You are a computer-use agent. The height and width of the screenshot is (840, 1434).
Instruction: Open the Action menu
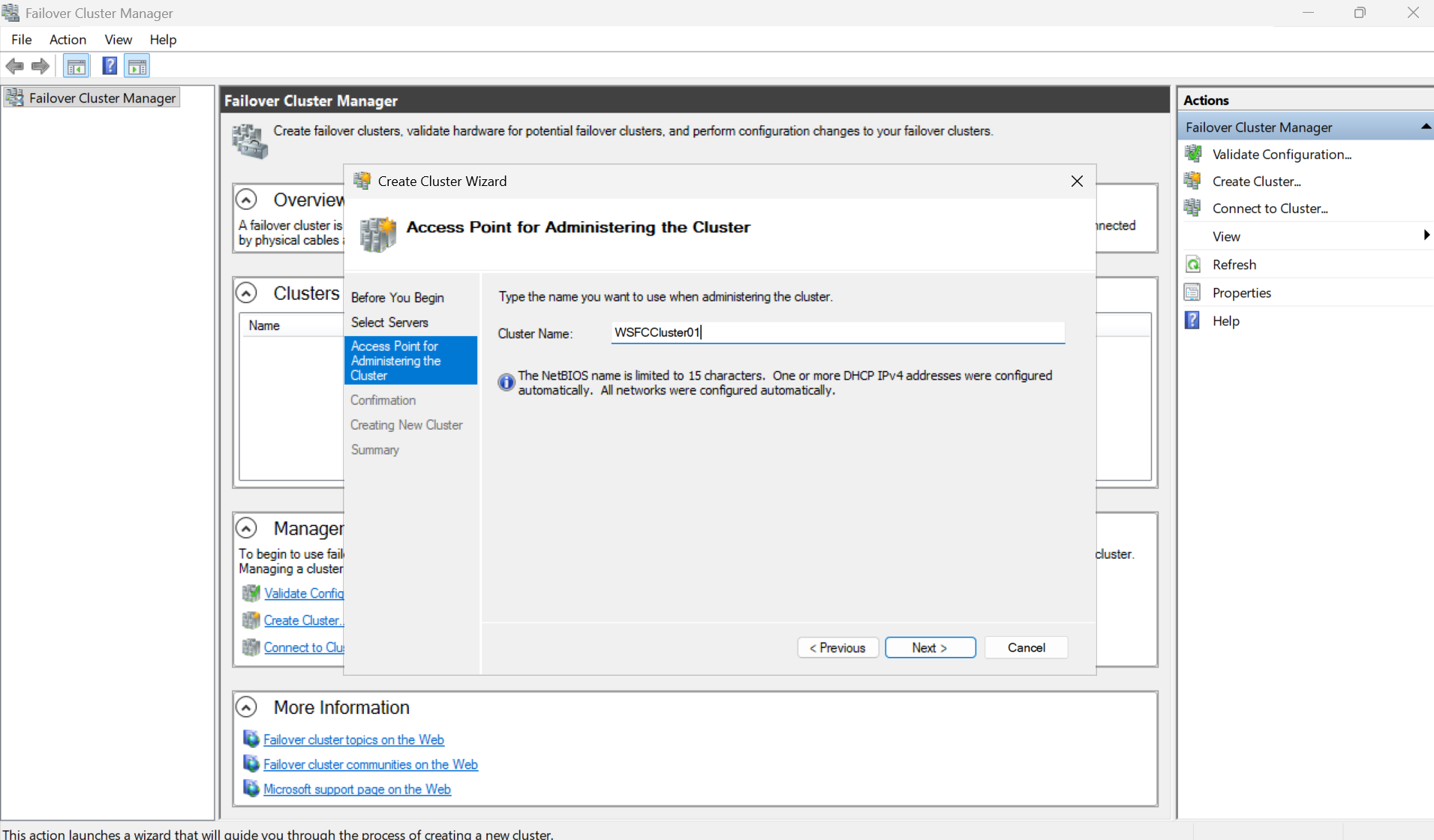68,40
